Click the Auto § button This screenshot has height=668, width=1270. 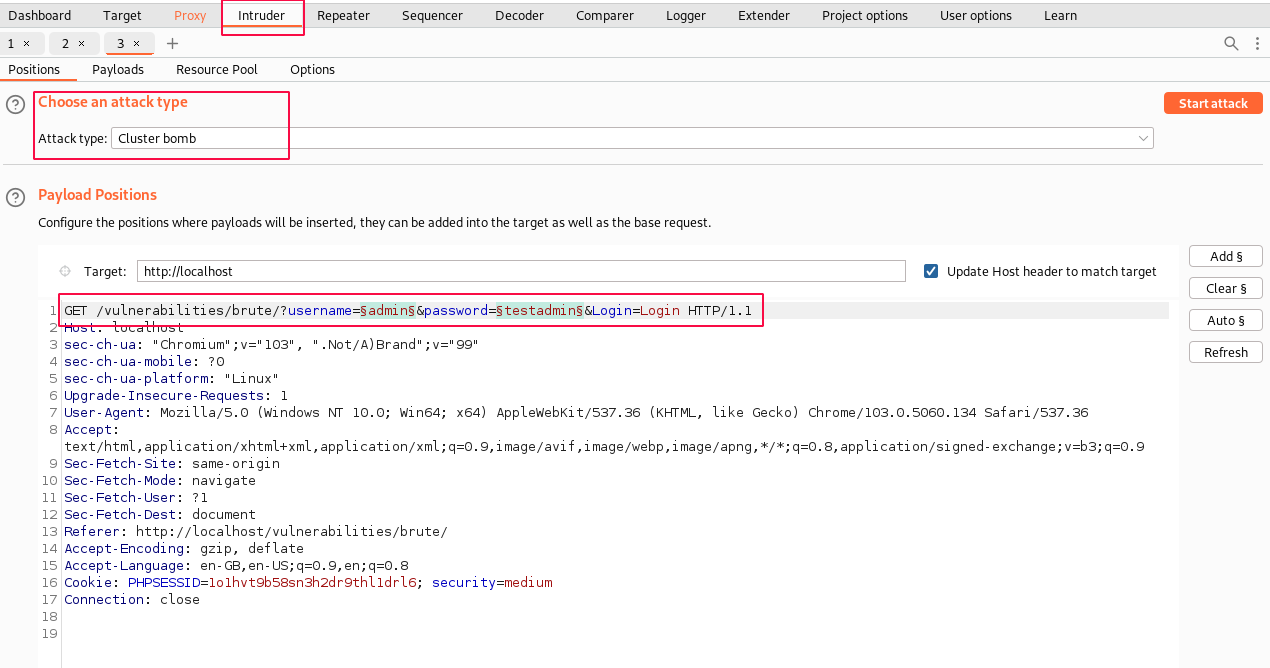coord(1225,320)
